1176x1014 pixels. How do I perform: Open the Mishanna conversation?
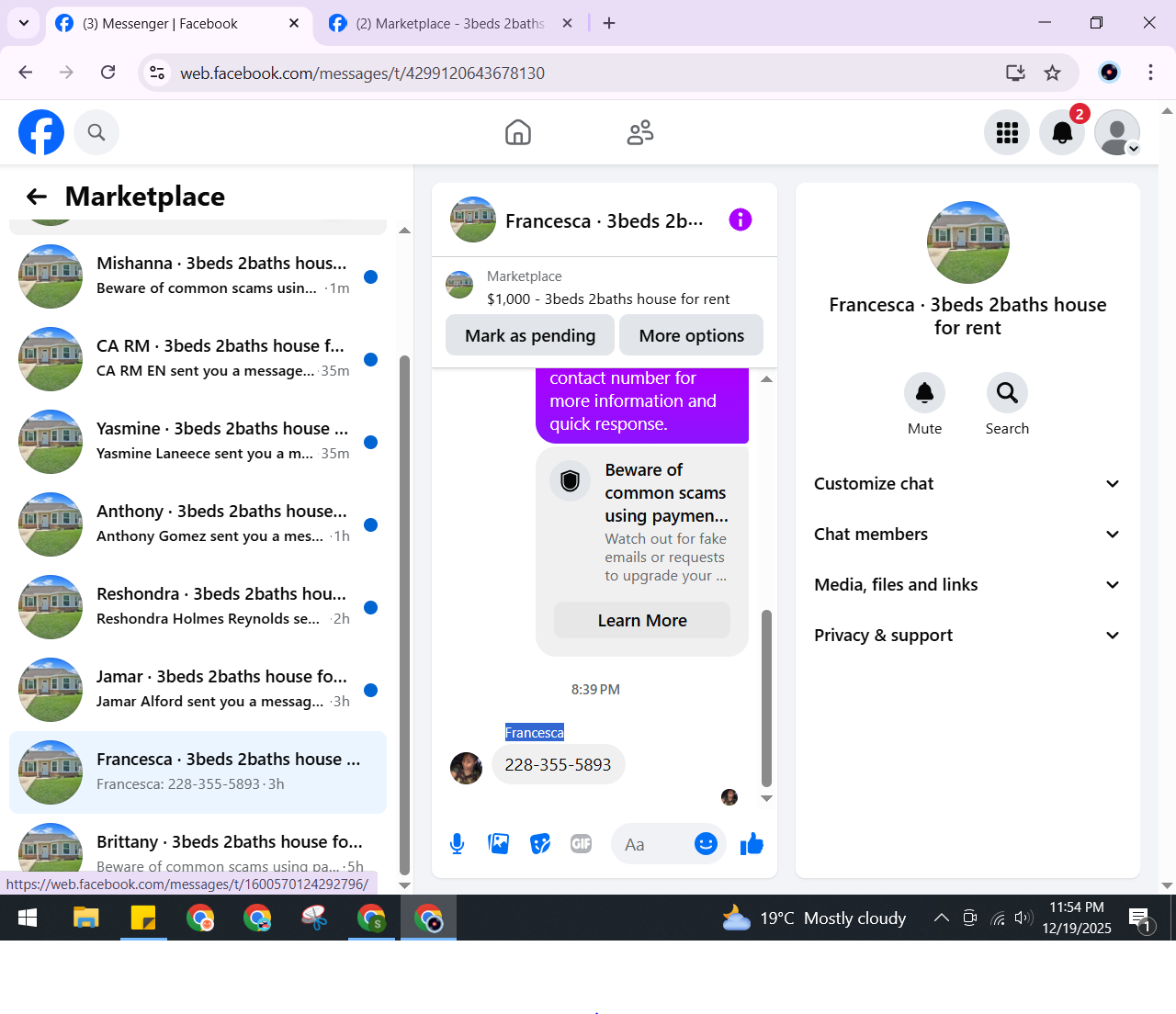tap(198, 276)
